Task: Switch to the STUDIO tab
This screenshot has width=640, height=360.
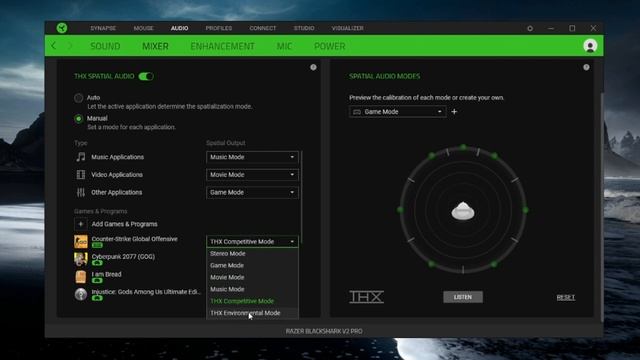Action: (x=304, y=28)
